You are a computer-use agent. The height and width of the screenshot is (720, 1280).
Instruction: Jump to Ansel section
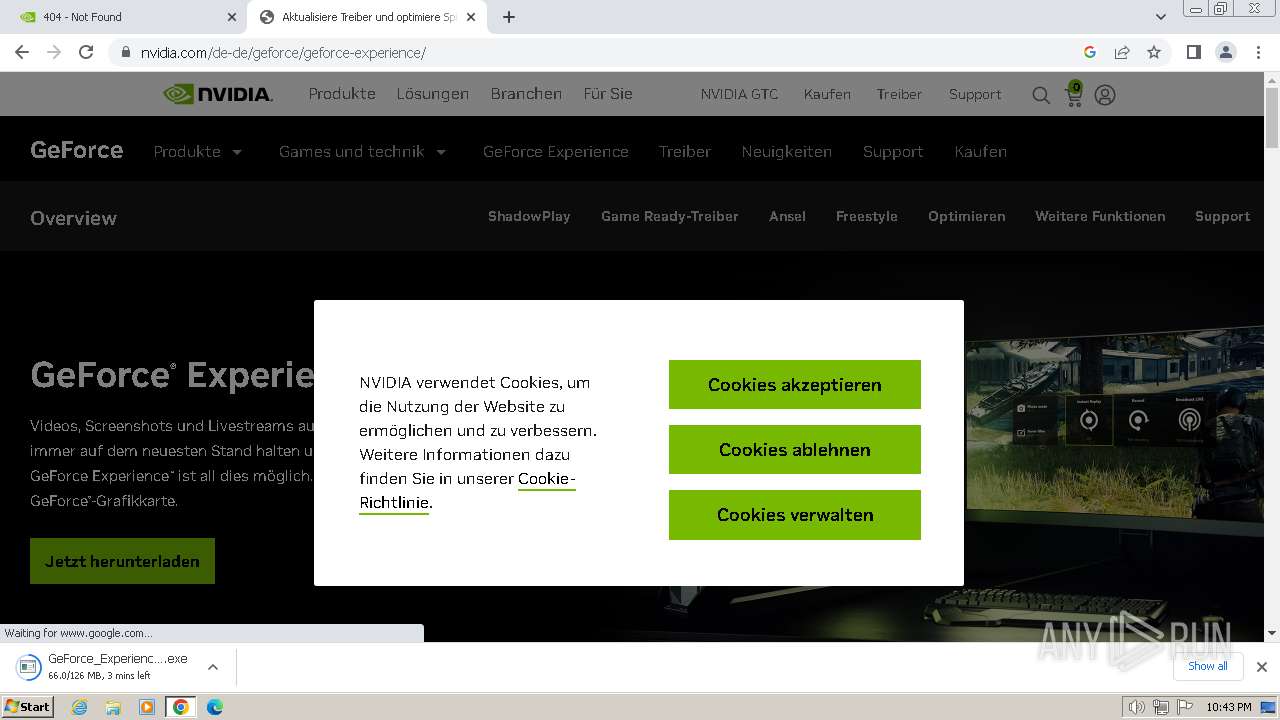pyautogui.click(x=787, y=216)
